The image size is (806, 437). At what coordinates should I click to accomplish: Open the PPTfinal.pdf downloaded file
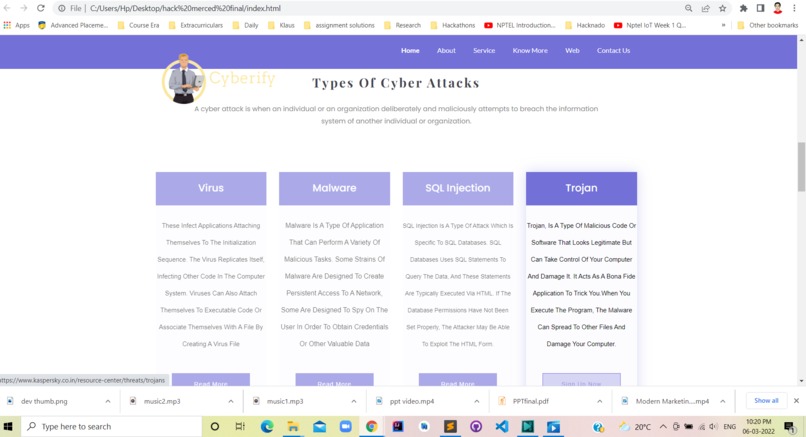point(530,401)
